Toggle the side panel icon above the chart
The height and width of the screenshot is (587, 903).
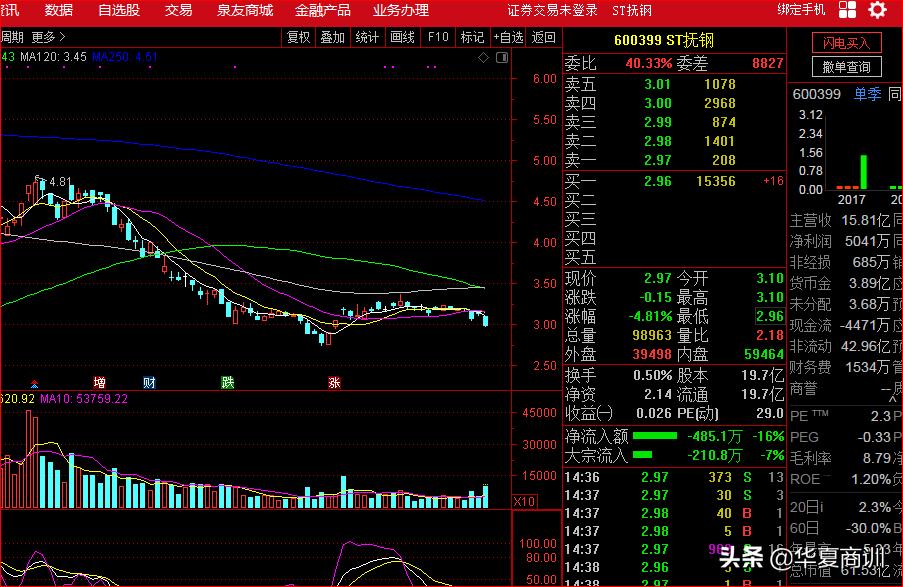pos(502,57)
